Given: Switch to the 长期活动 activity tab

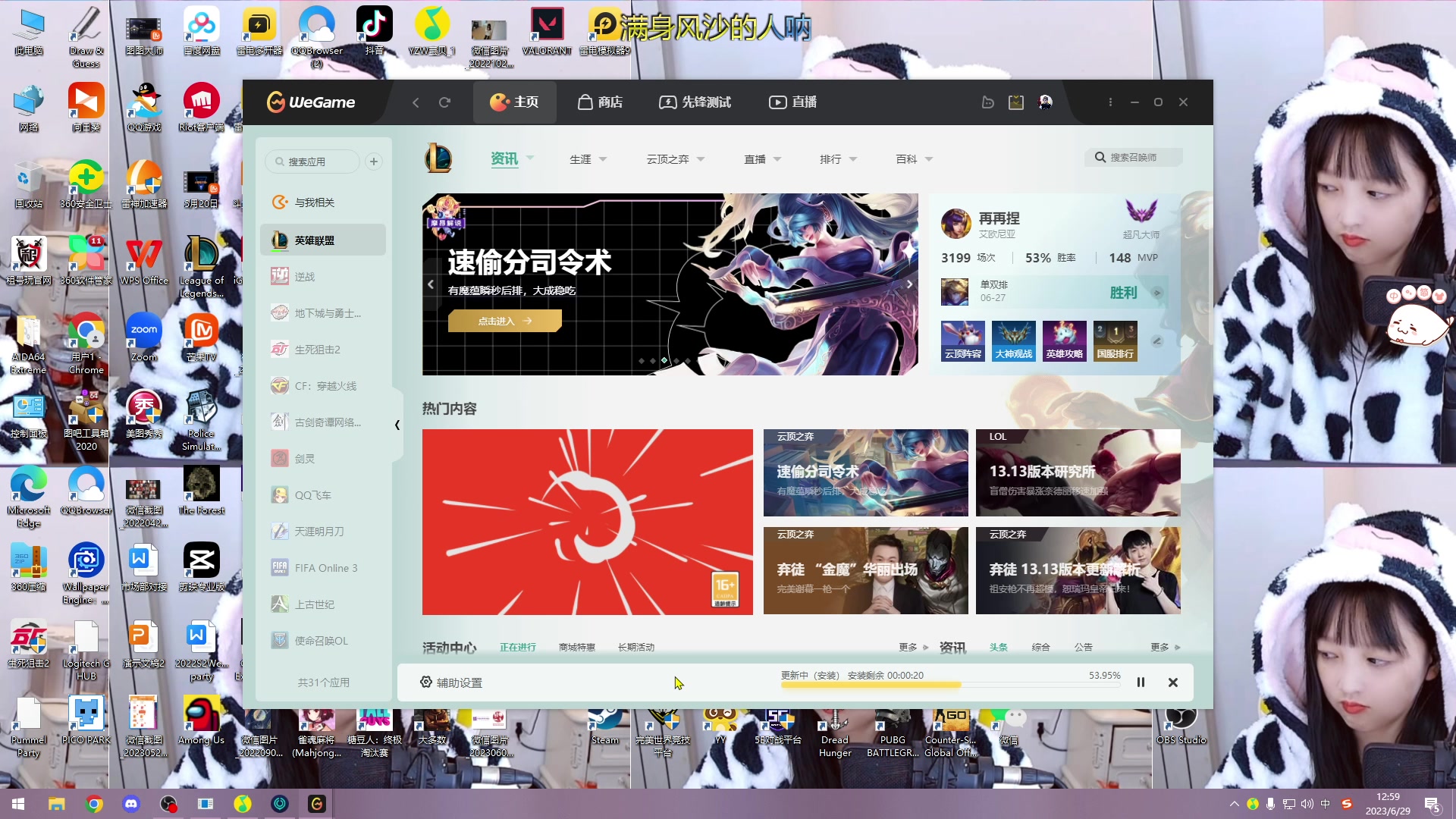Looking at the screenshot, I should (x=635, y=647).
